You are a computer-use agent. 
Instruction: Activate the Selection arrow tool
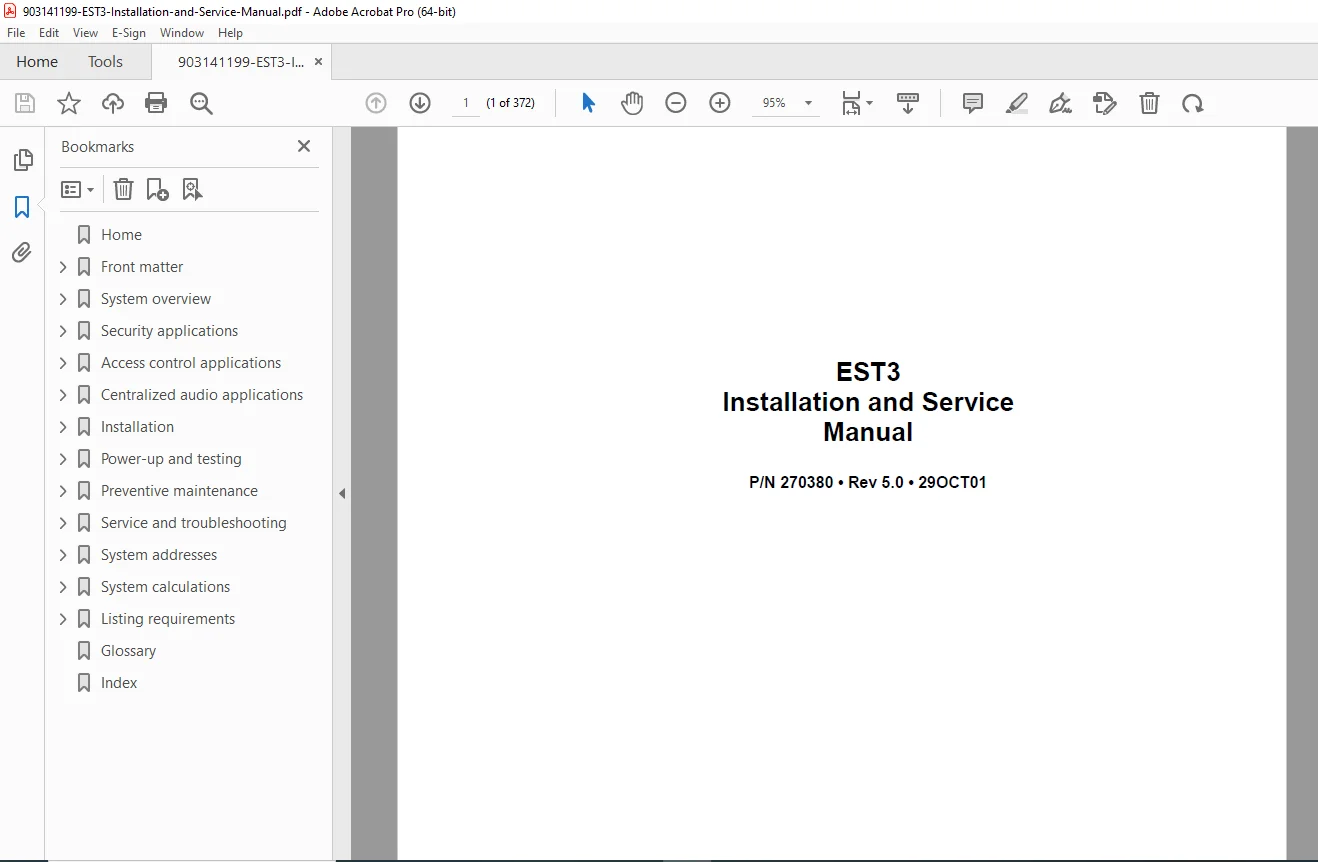click(588, 103)
